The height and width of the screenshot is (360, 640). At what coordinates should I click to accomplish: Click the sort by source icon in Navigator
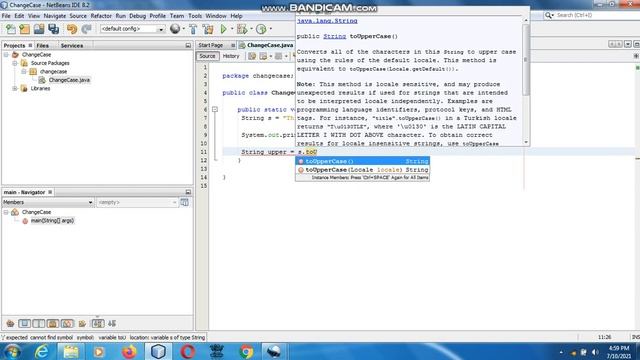[112, 324]
